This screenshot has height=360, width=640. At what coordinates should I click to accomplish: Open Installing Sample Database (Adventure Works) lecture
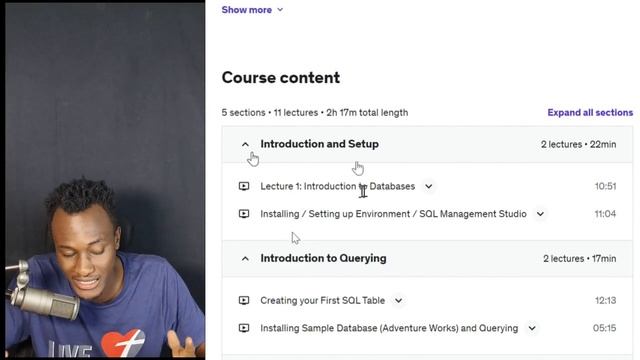coord(389,328)
